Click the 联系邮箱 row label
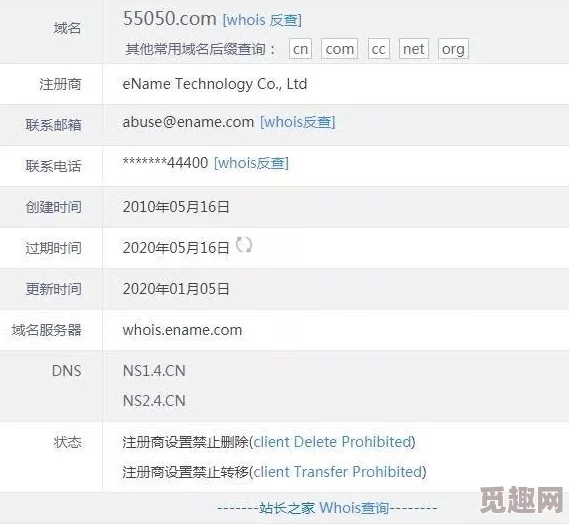The height and width of the screenshot is (524, 569). point(53,125)
